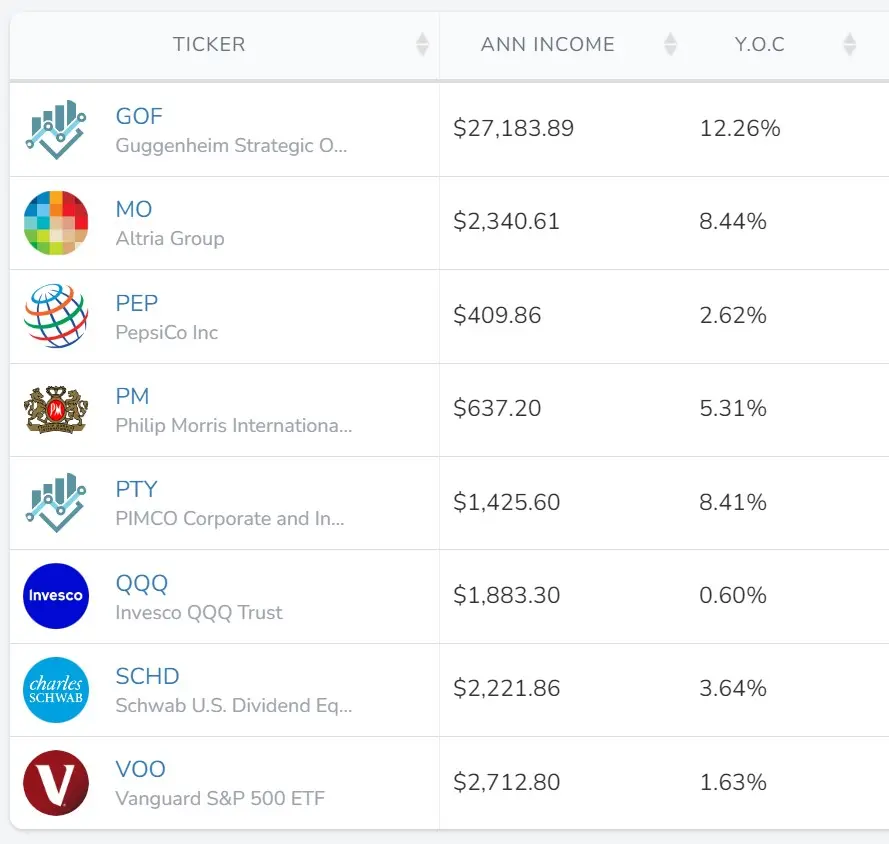Select the PEP annual income value $409.86
889x844 pixels.
pos(497,315)
